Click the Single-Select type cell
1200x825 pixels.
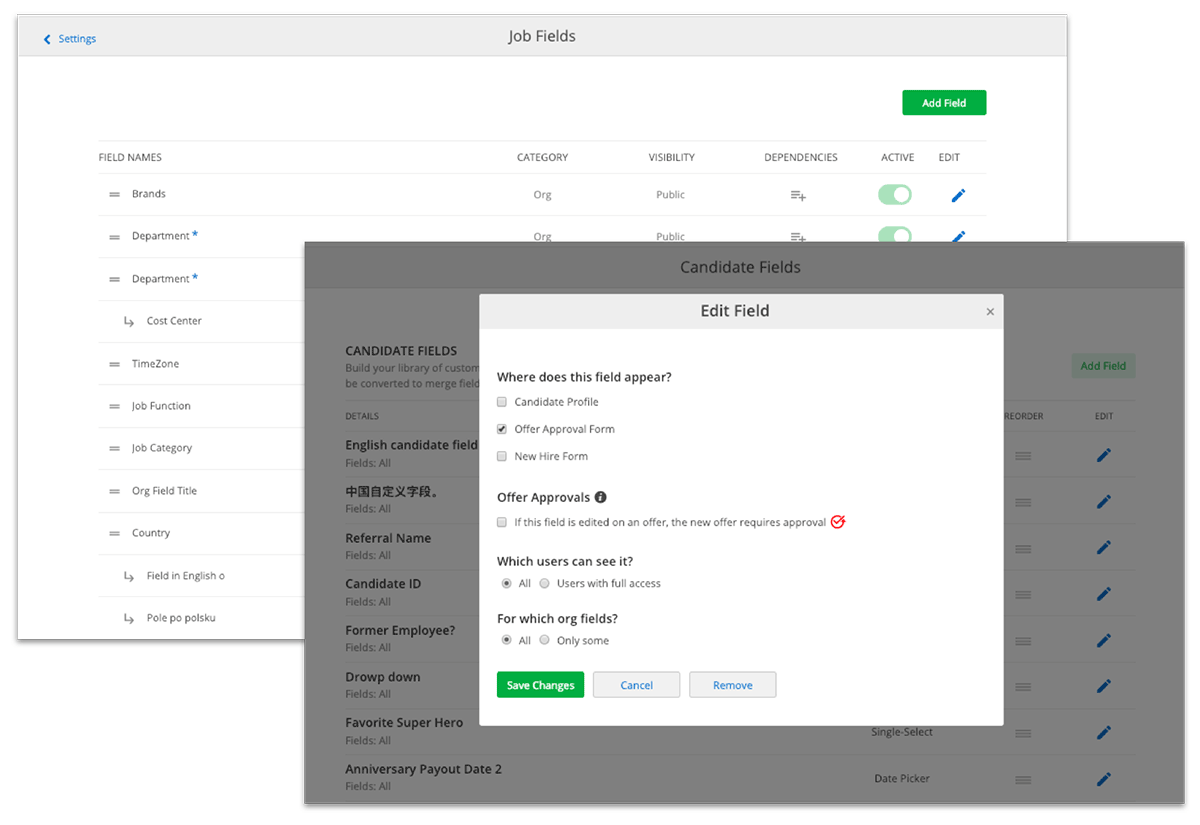point(902,732)
